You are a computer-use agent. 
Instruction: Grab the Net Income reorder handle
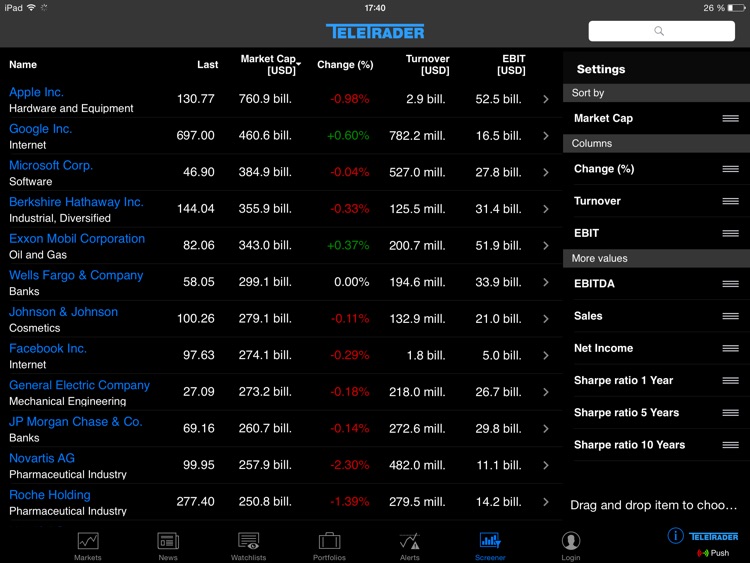point(730,348)
